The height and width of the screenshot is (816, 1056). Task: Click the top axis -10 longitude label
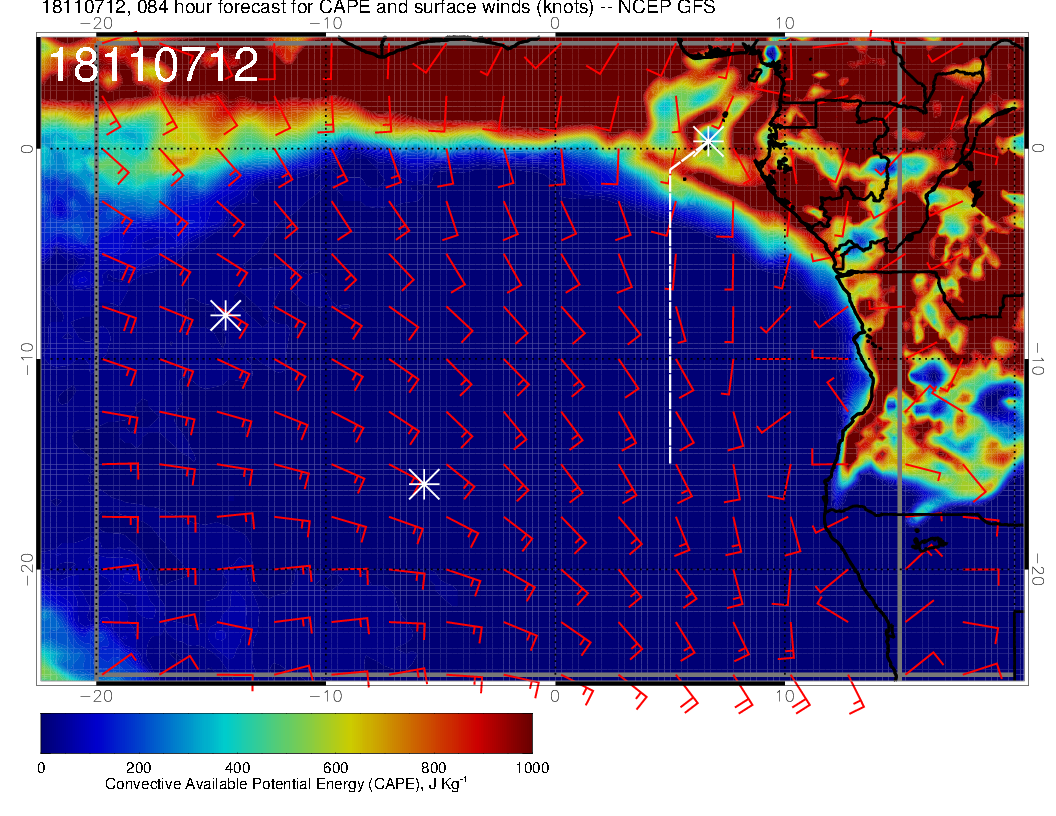[325, 23]
